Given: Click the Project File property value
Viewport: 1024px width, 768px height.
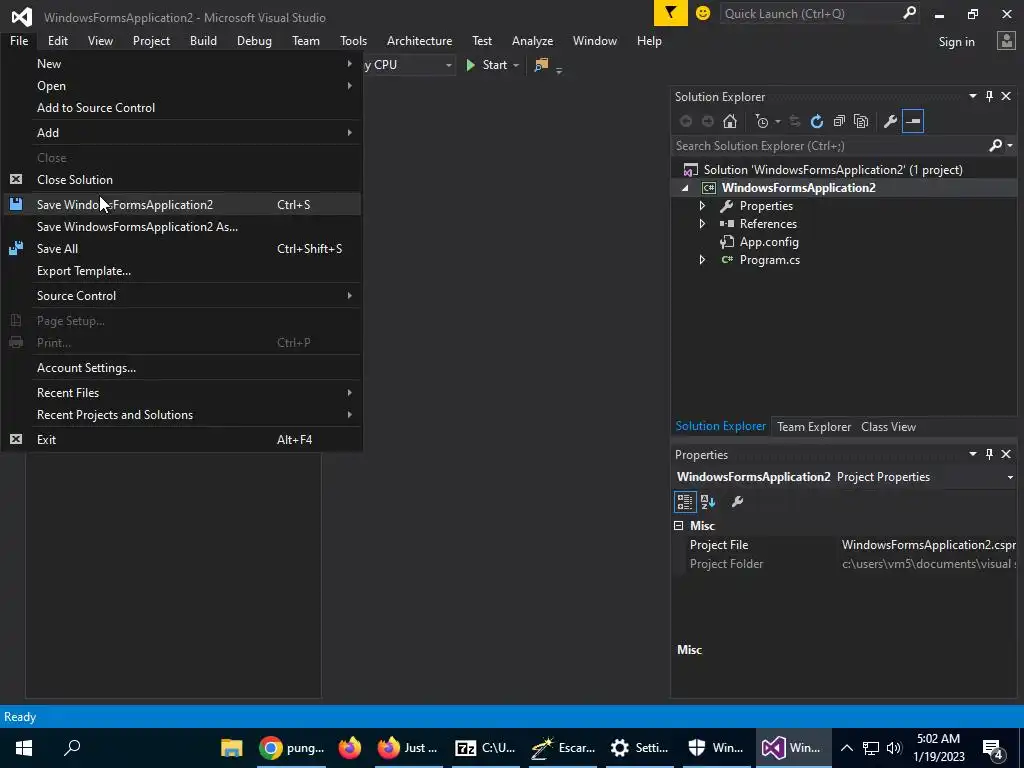Looking at the screenshot, I should pyautogui.click(x=928, y=545).
